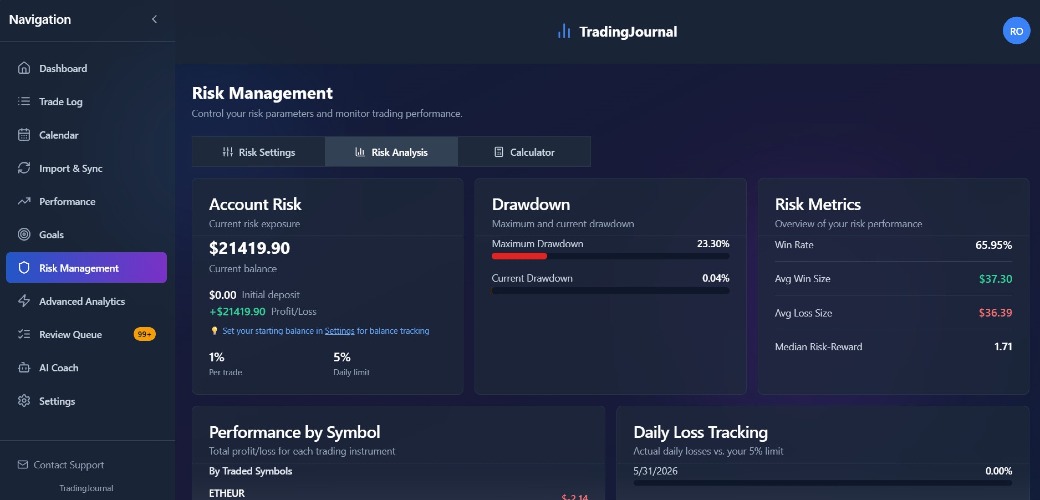Click the Goals target icon

point(24,234)
